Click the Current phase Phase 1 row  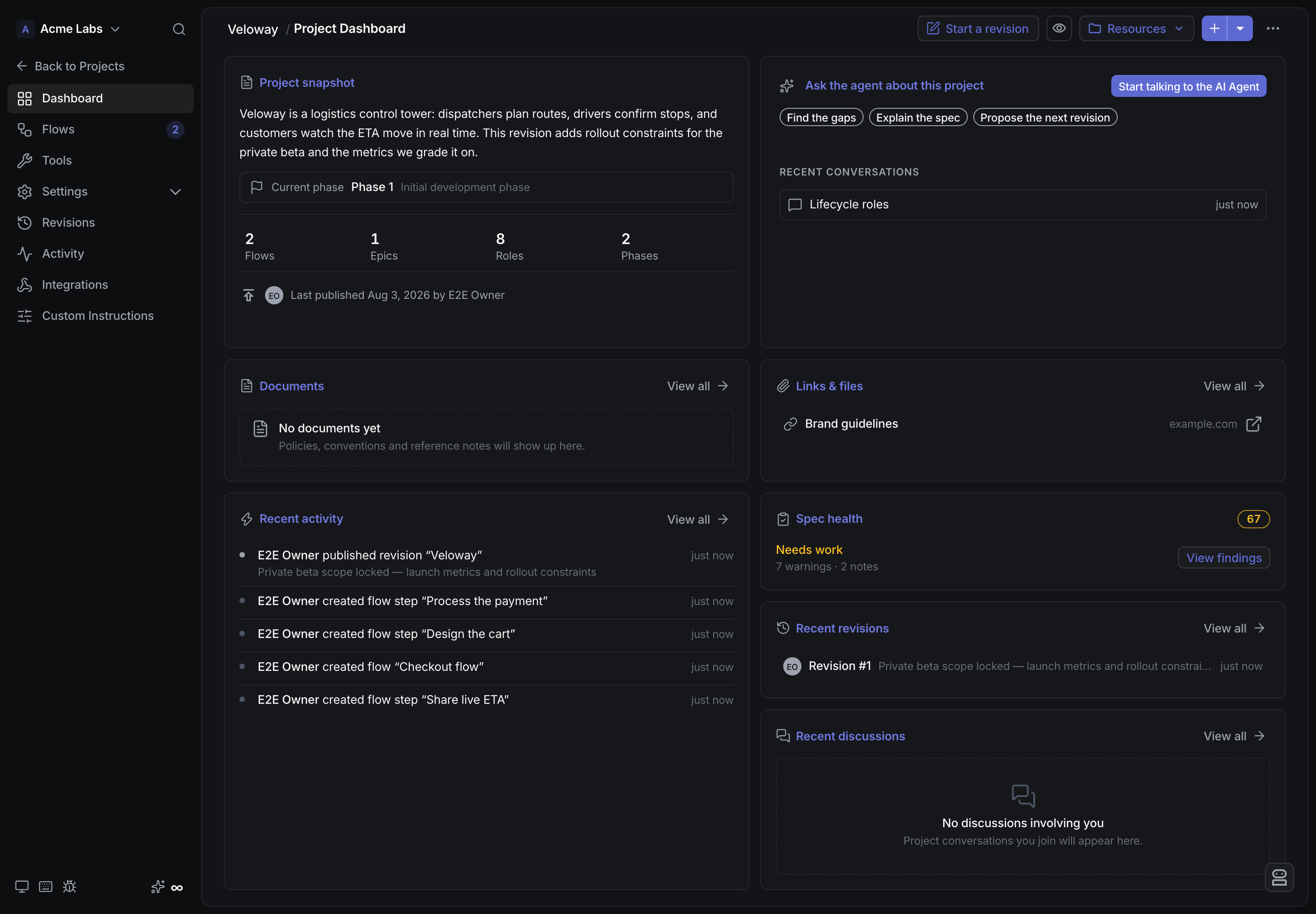(x=486, y=187)
